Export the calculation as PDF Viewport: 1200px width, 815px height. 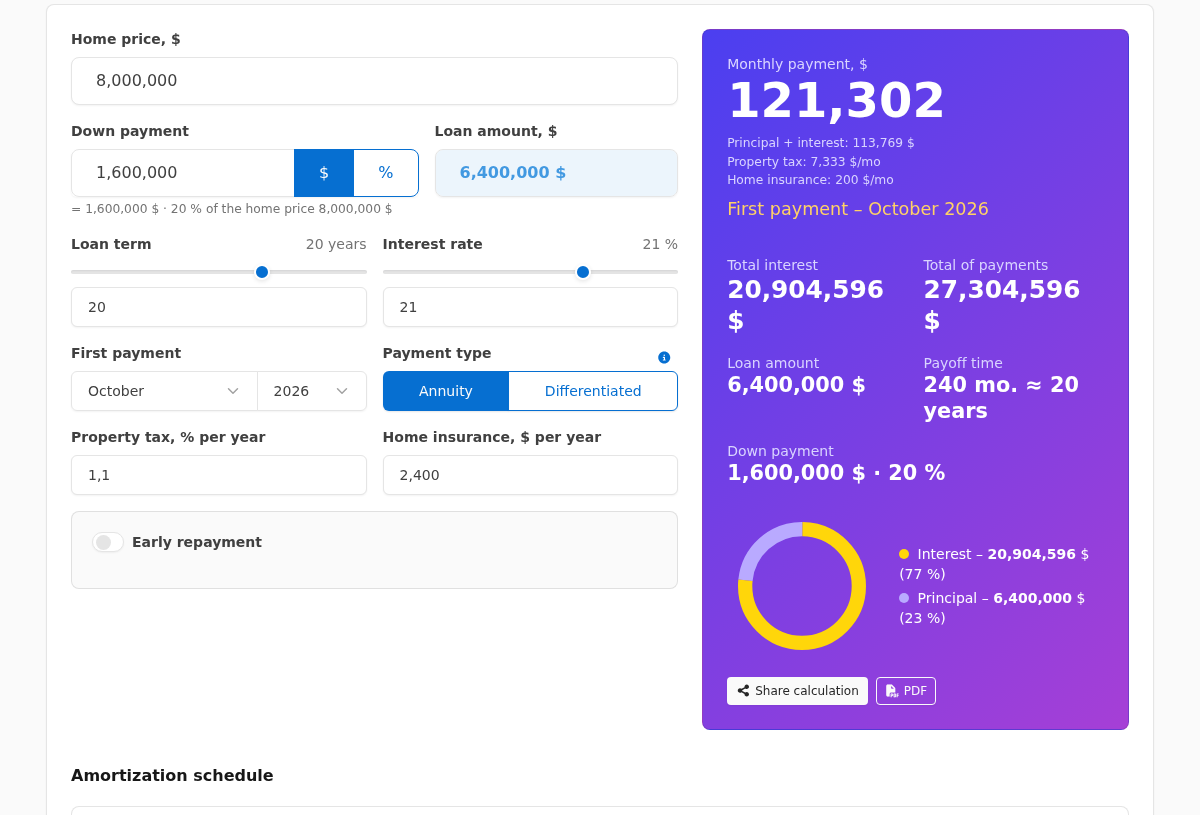[x=906, y=691]
